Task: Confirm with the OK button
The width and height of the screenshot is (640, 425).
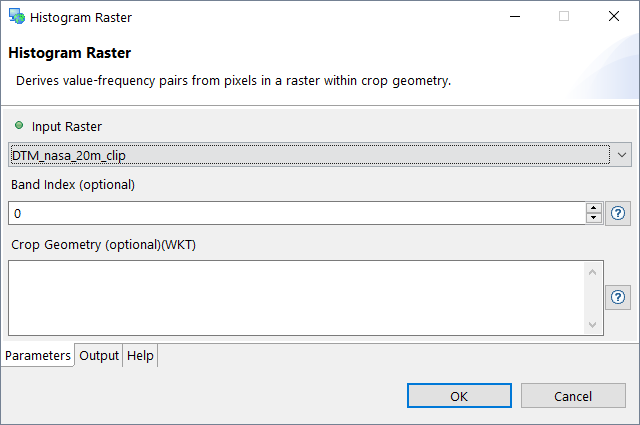Action: 459,396
